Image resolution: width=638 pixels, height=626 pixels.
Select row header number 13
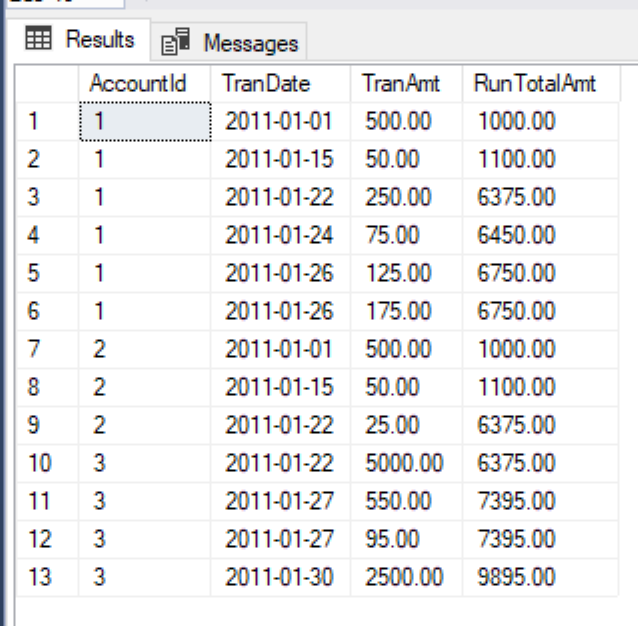47,577
